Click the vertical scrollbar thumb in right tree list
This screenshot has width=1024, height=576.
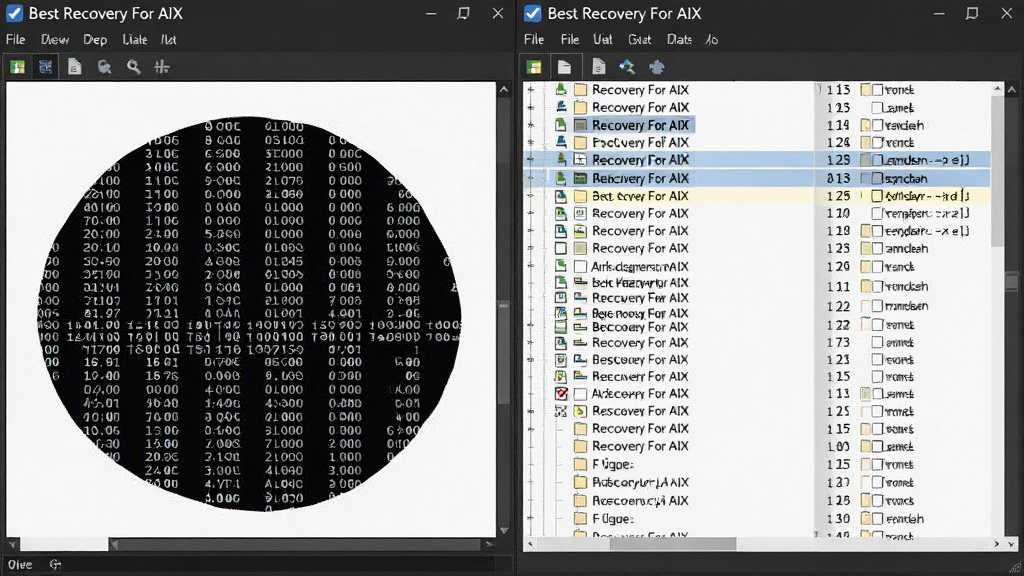[x=997, y=171]
